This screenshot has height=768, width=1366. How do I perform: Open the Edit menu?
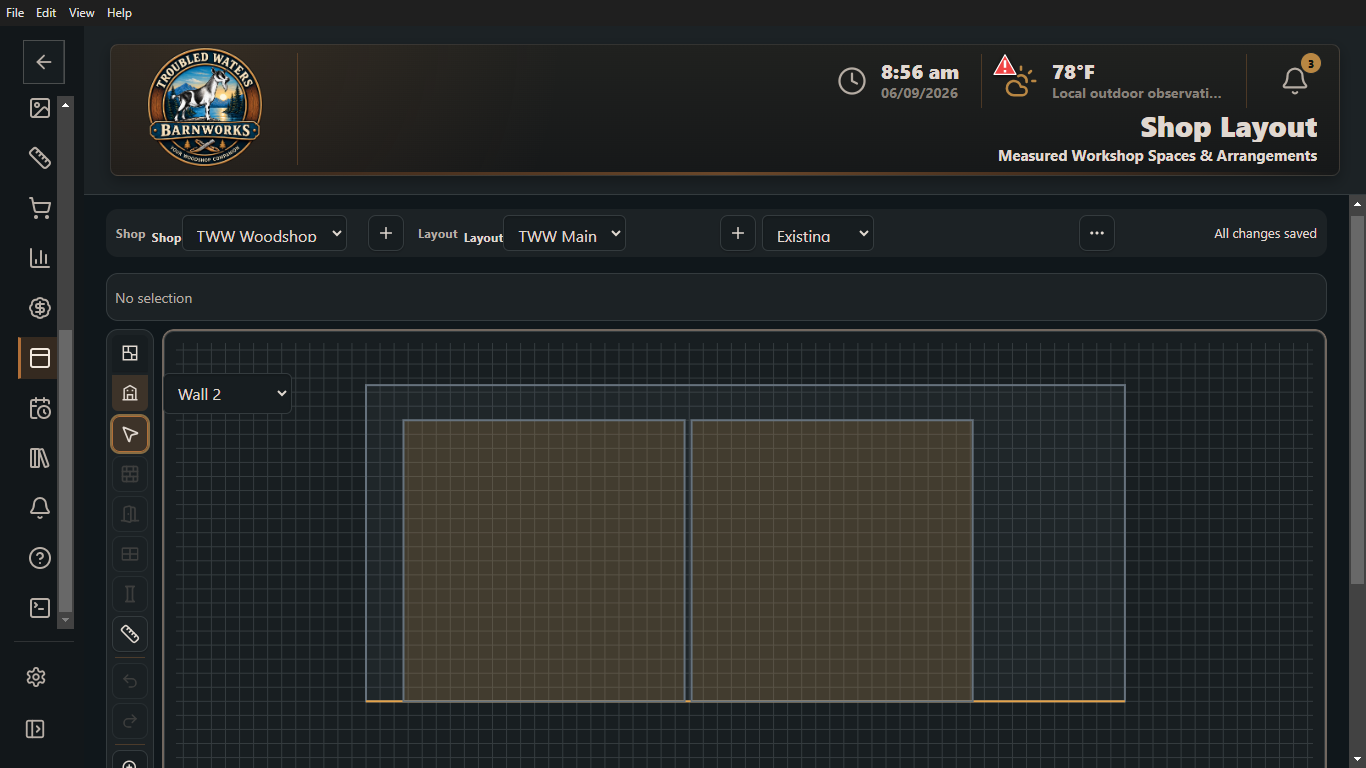click(46, 13)
